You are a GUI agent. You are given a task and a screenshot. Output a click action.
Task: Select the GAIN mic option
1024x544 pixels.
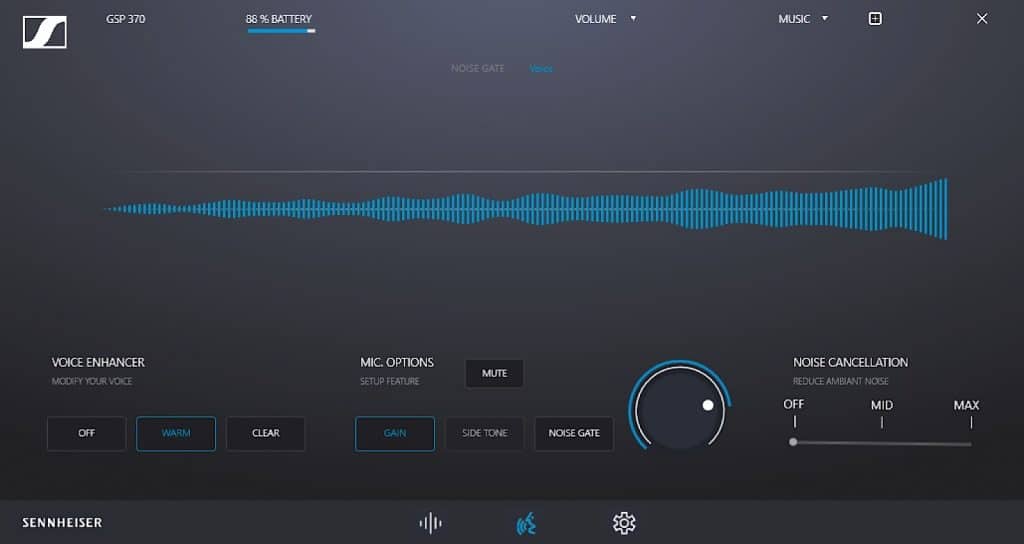(394, 434)
